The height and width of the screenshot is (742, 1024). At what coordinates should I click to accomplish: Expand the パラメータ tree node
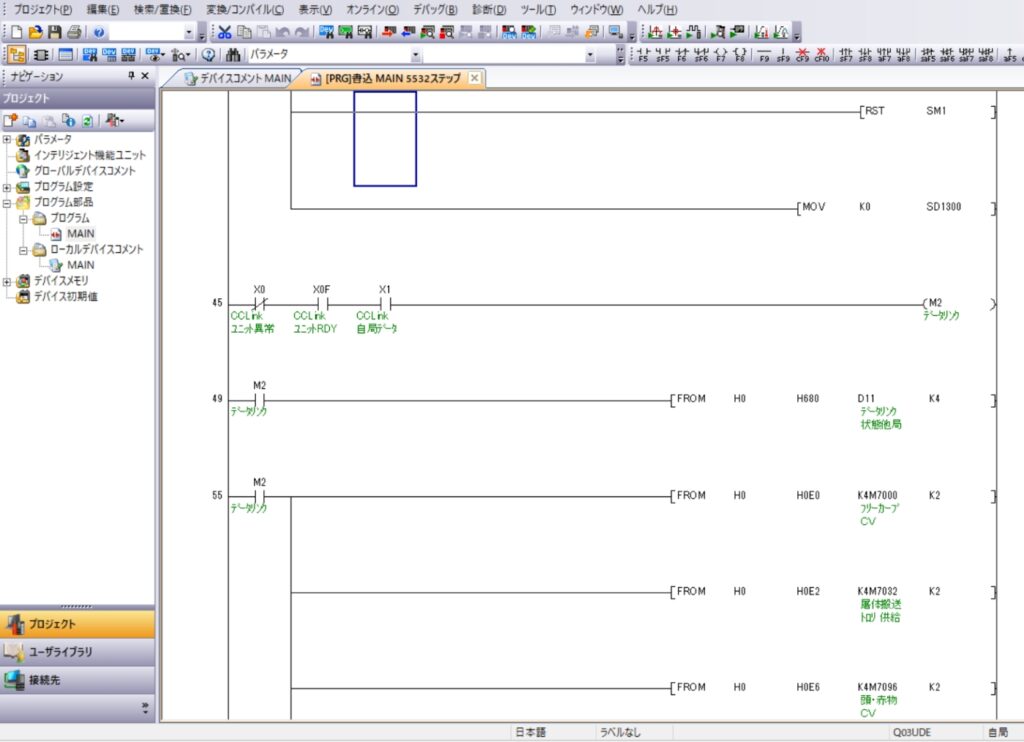point(8,139)
